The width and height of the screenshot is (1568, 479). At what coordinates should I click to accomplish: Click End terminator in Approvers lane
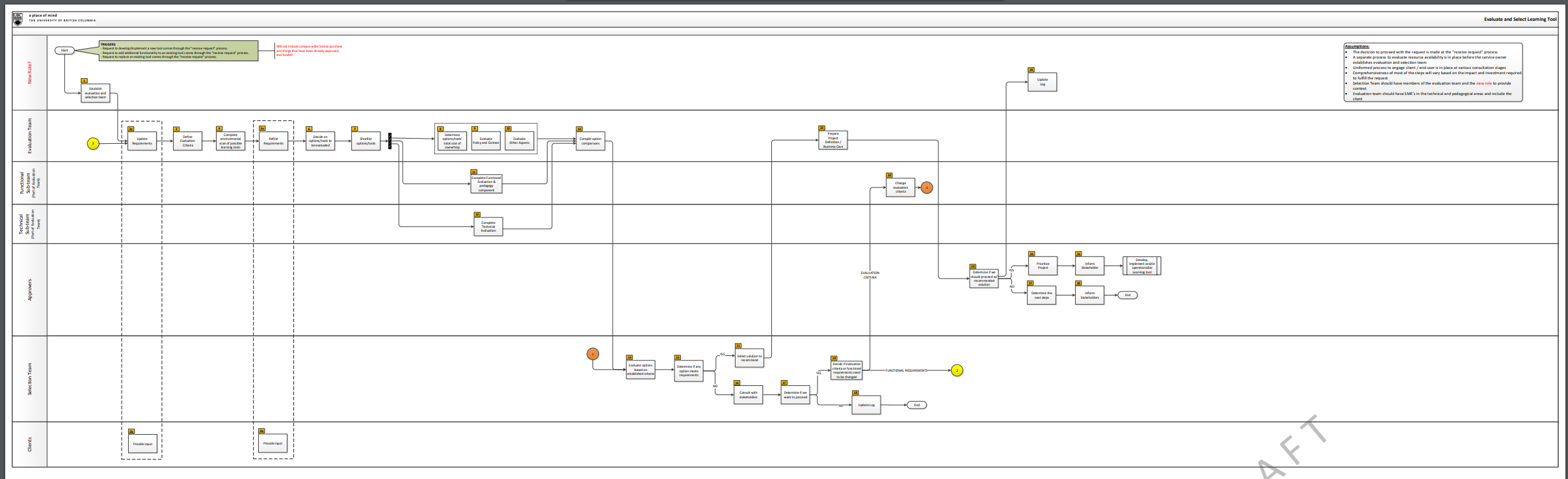(1128, 295)
